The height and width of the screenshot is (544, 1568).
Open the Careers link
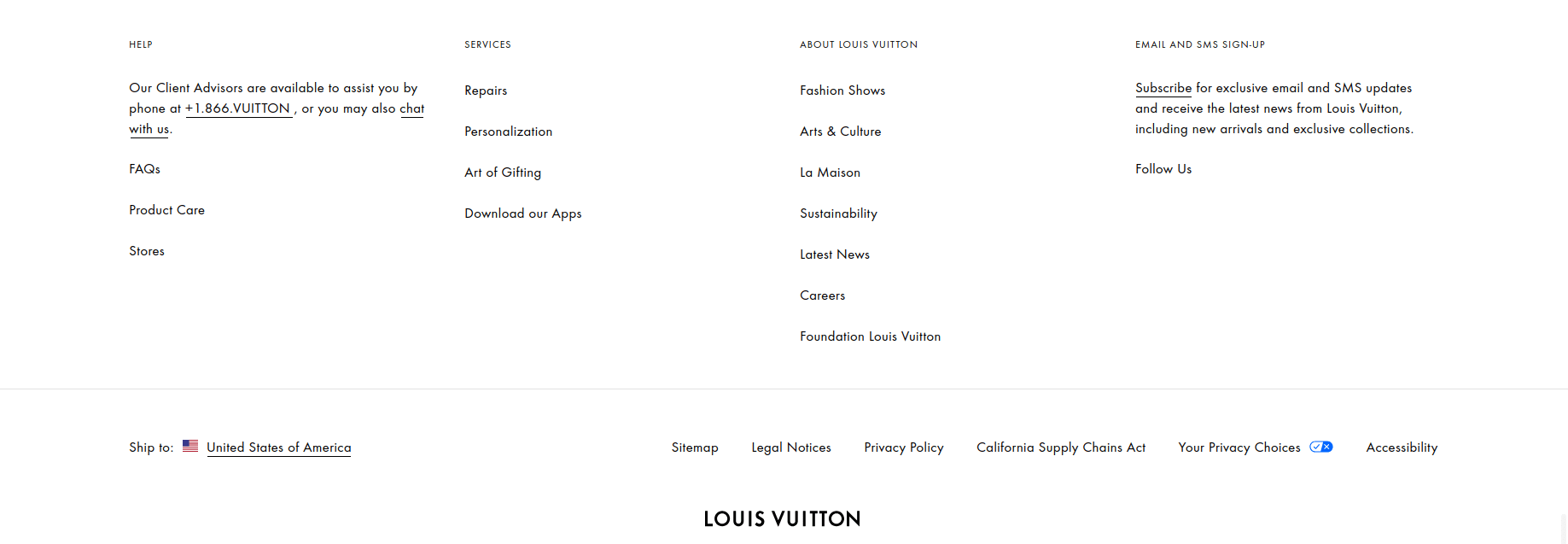click(822, 295)
